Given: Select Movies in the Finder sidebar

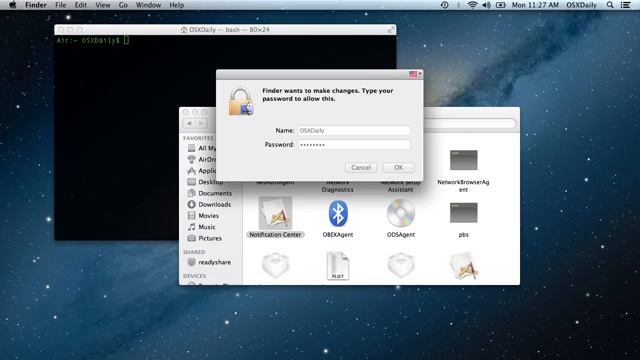Looking at the screenshot, I should pos(203,216).
